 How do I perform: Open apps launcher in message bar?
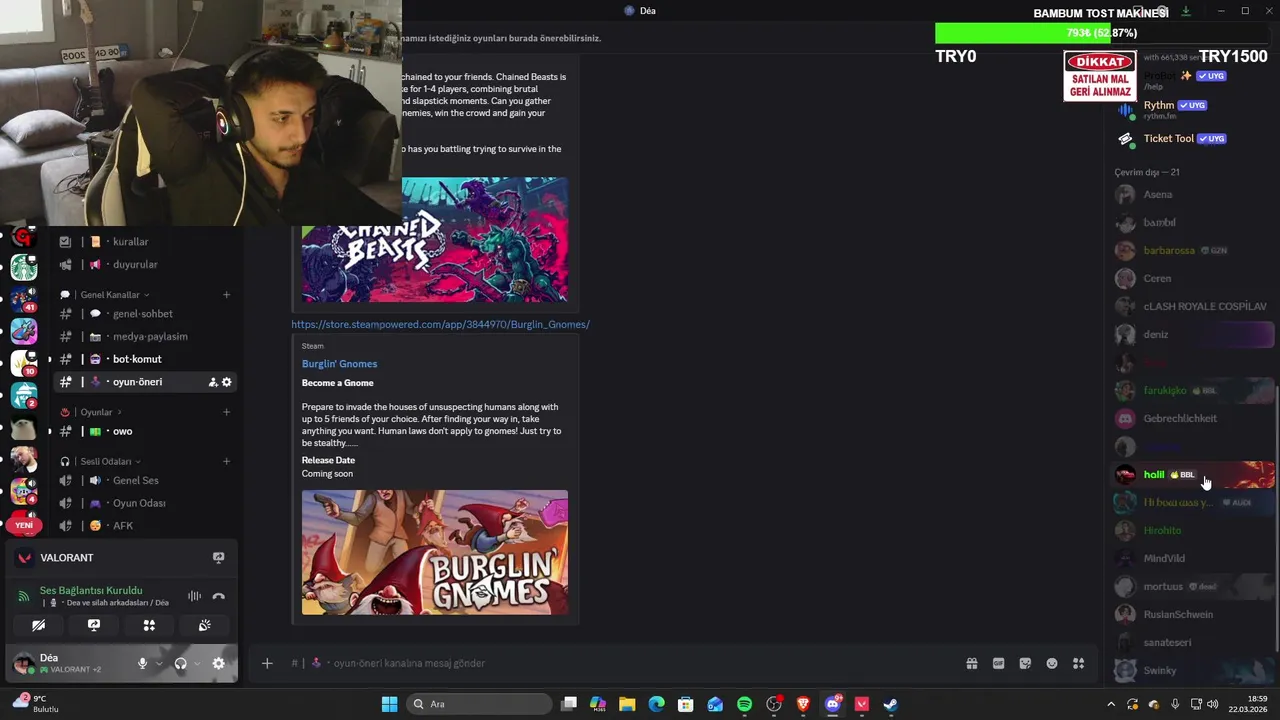tap(1079, 663)
